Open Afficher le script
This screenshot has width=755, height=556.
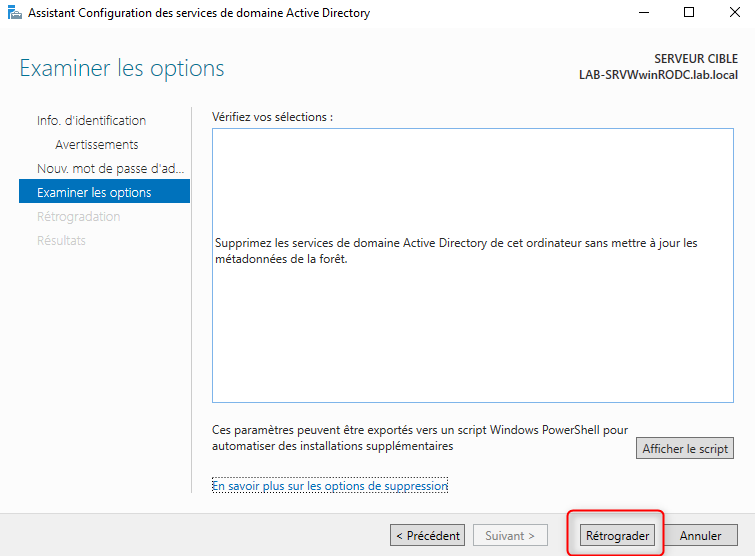click(x=685, y=448)
